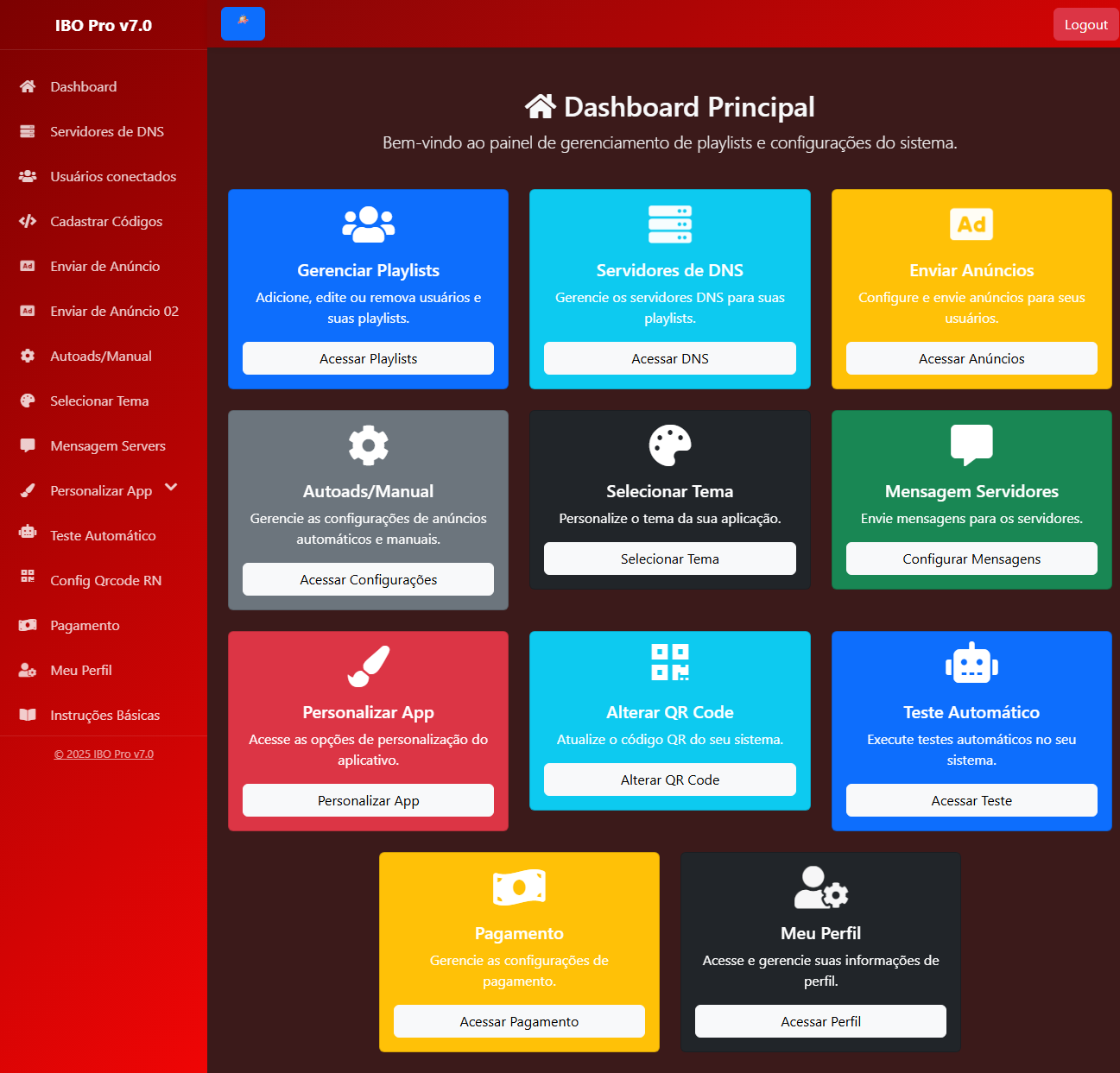Click the robot icon on Teste Automático card
1120x1073 pixels.
pyautogui.click(x=971, y=663)
